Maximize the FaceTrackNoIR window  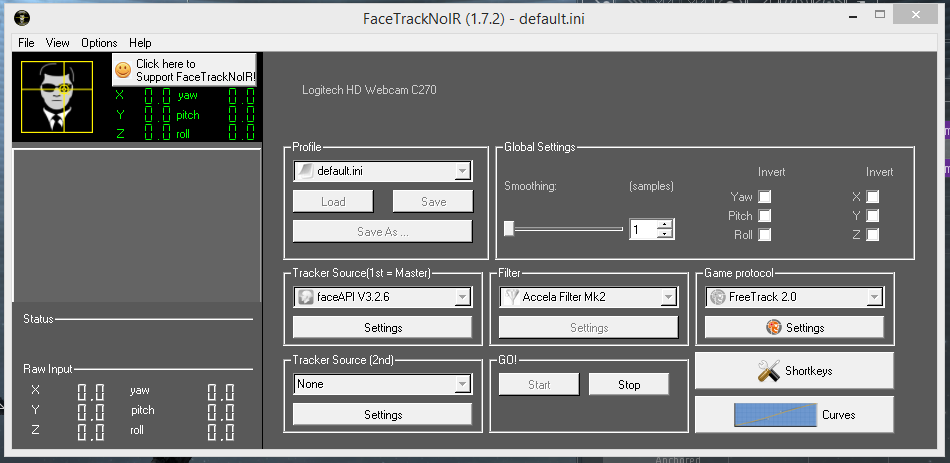880,14
